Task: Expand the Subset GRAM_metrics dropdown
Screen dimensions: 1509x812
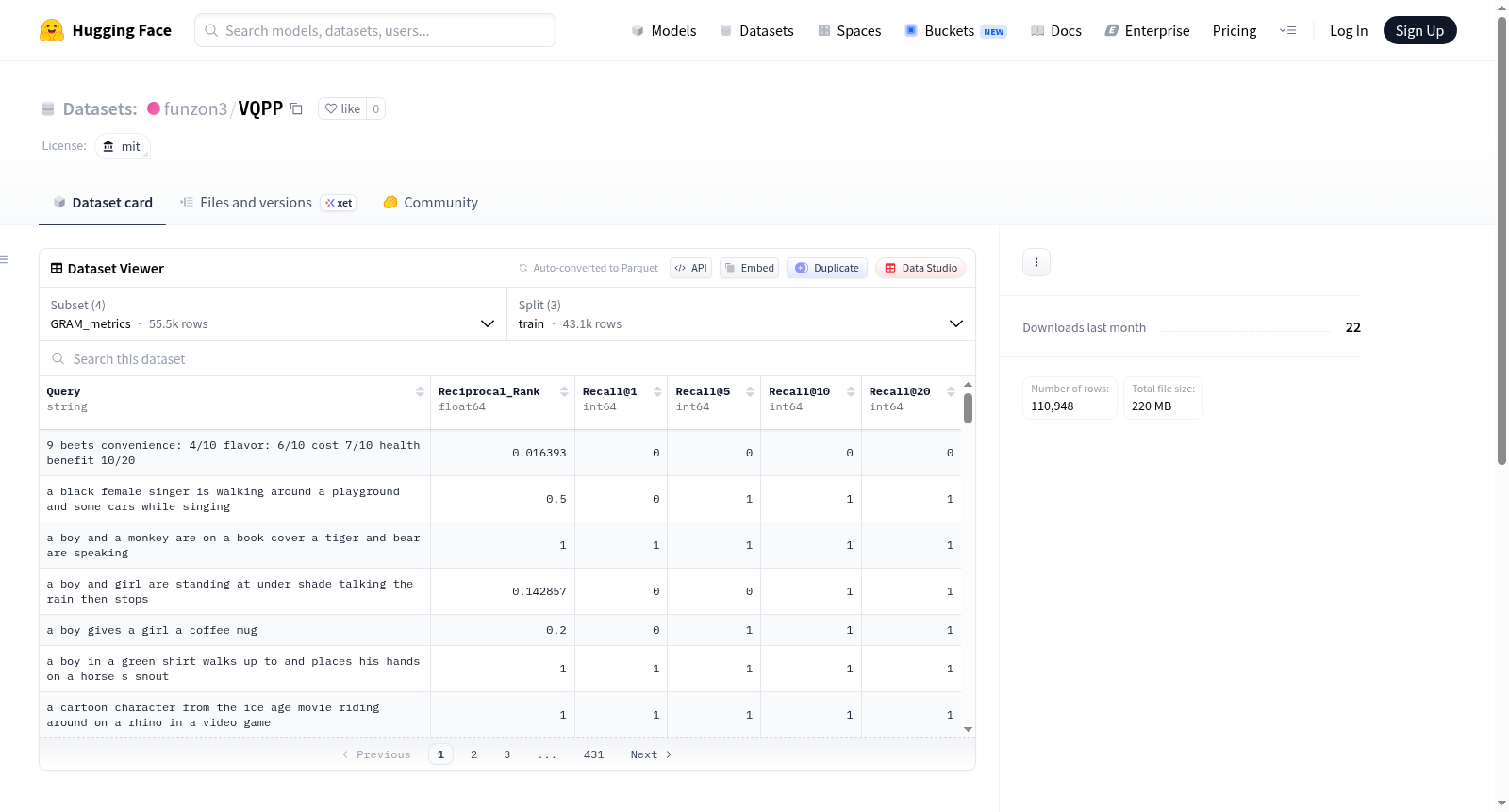Action: [273, 314]
